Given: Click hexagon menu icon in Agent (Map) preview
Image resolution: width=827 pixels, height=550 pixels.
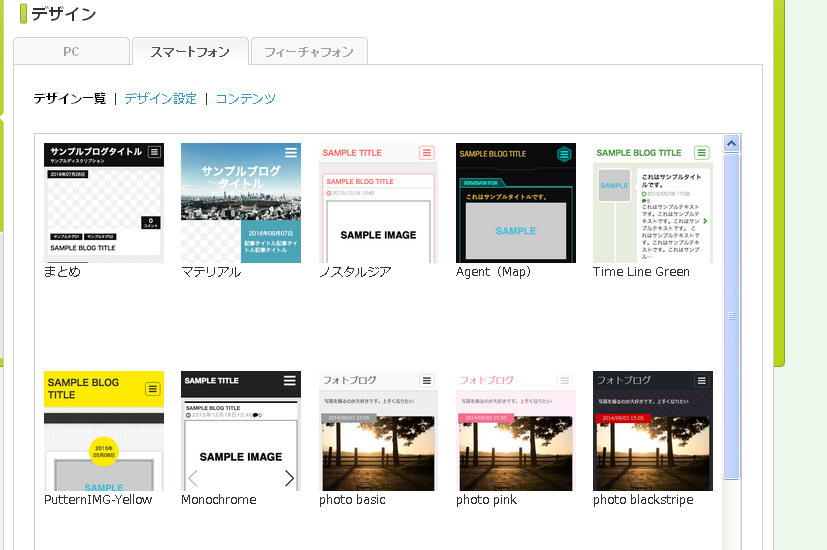Looking at the screenshot, I should (564, 155).
